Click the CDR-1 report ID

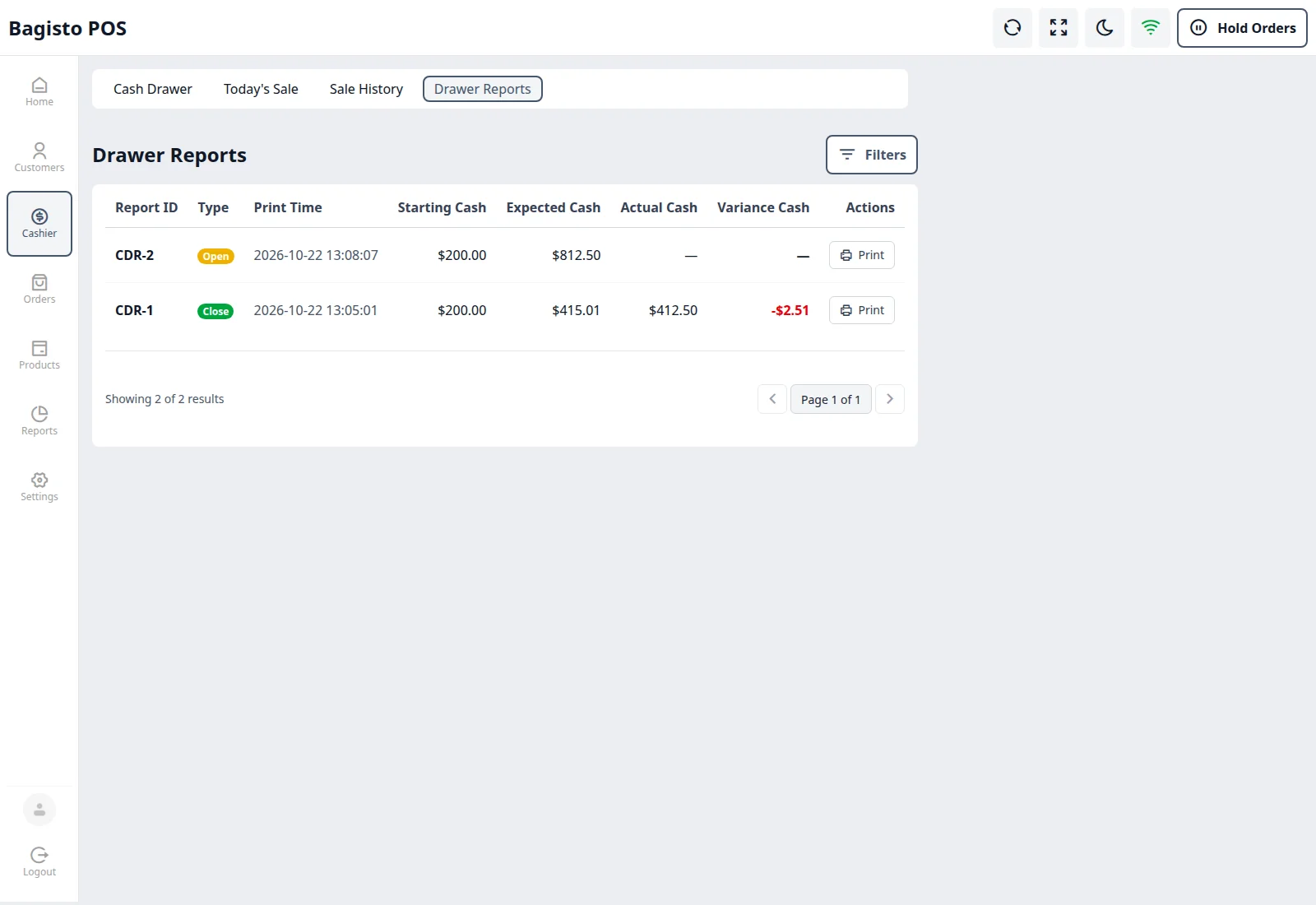(134, 310)
